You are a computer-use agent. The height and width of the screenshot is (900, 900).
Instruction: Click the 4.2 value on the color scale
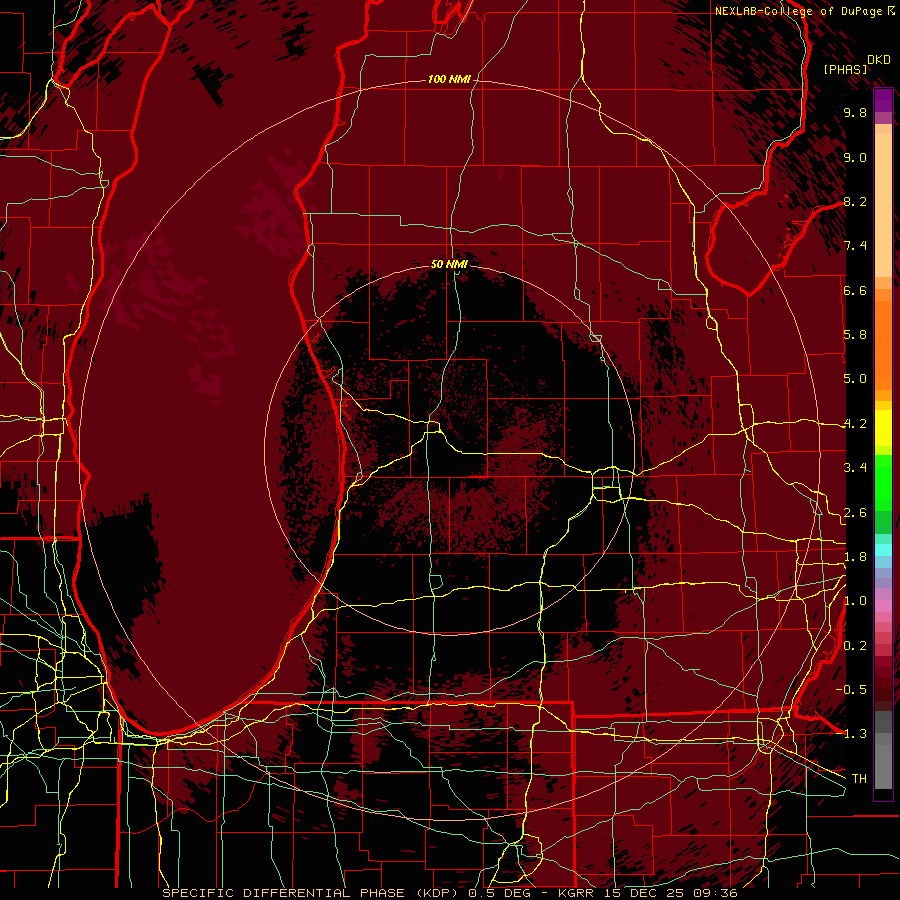click(x=855, y=424)
